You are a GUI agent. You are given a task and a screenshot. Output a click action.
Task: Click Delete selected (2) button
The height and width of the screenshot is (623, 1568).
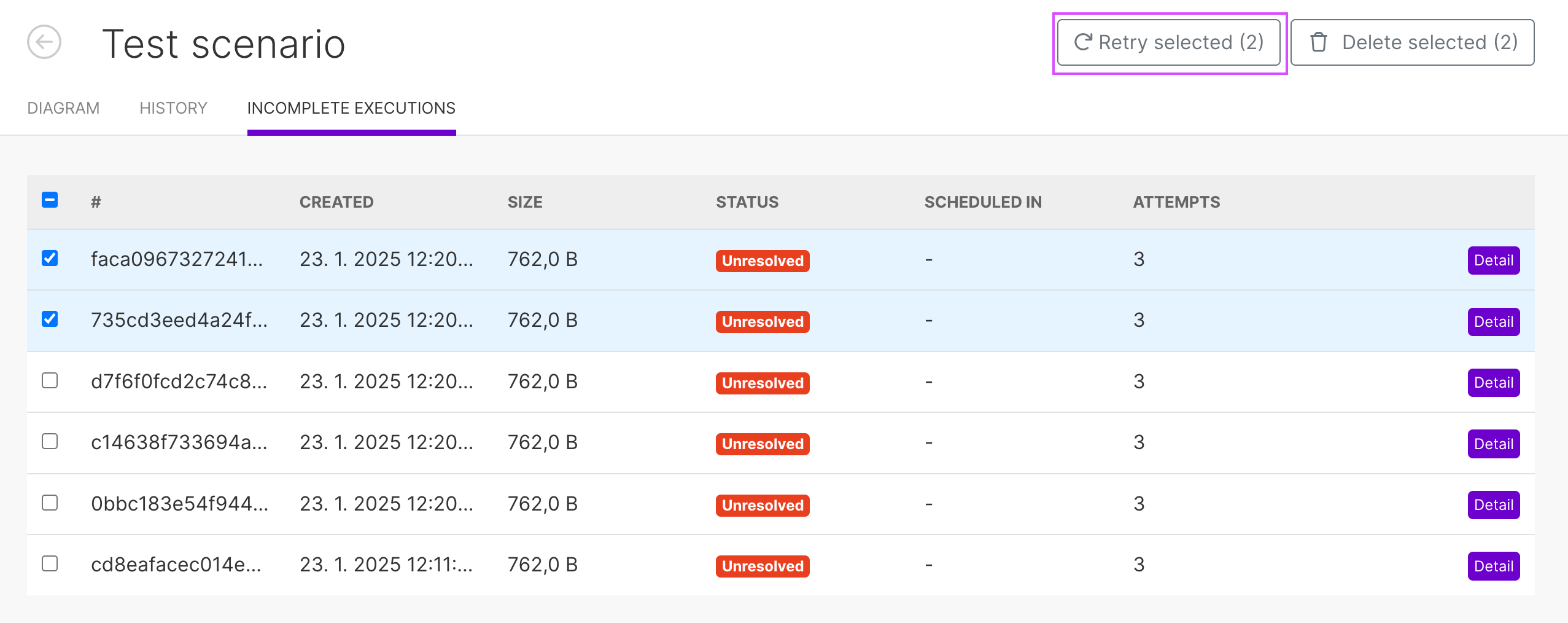(1412, 42)
